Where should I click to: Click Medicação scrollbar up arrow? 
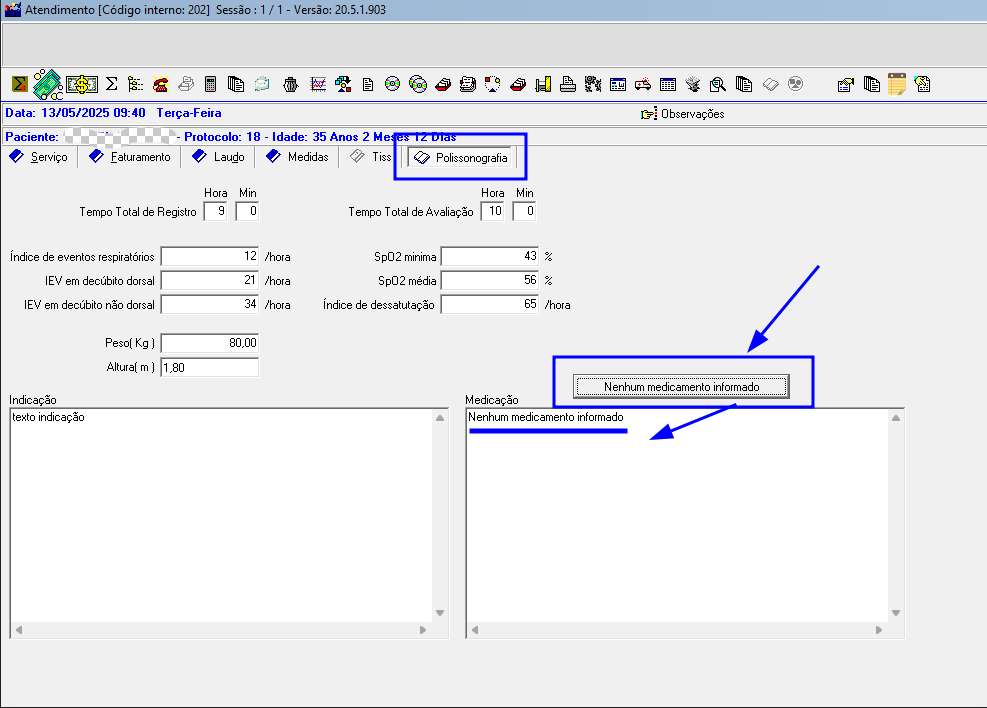coord(896,418)
